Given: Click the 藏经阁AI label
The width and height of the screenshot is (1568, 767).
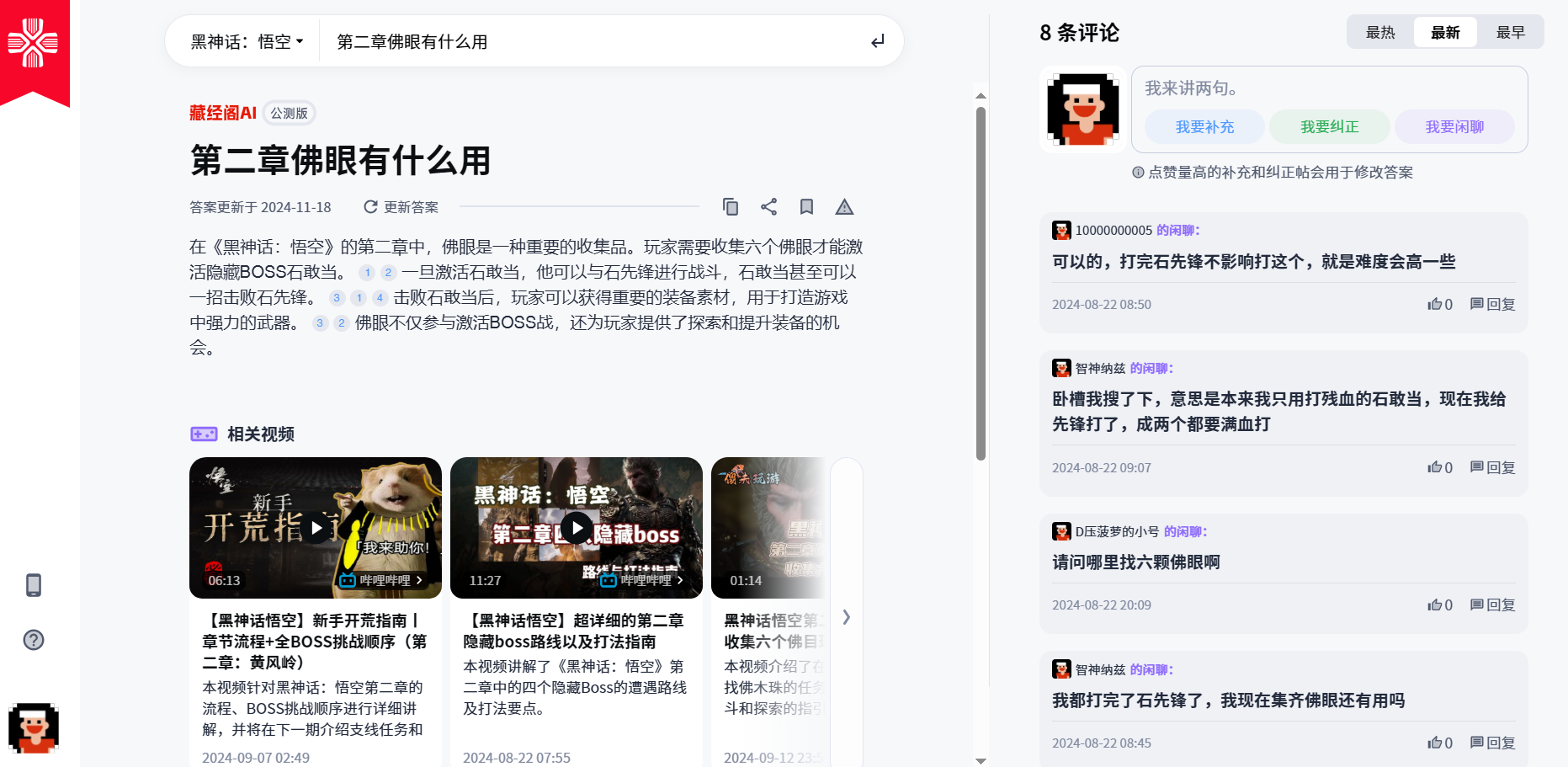Looking at the screenshot, I should click(223, 113).
